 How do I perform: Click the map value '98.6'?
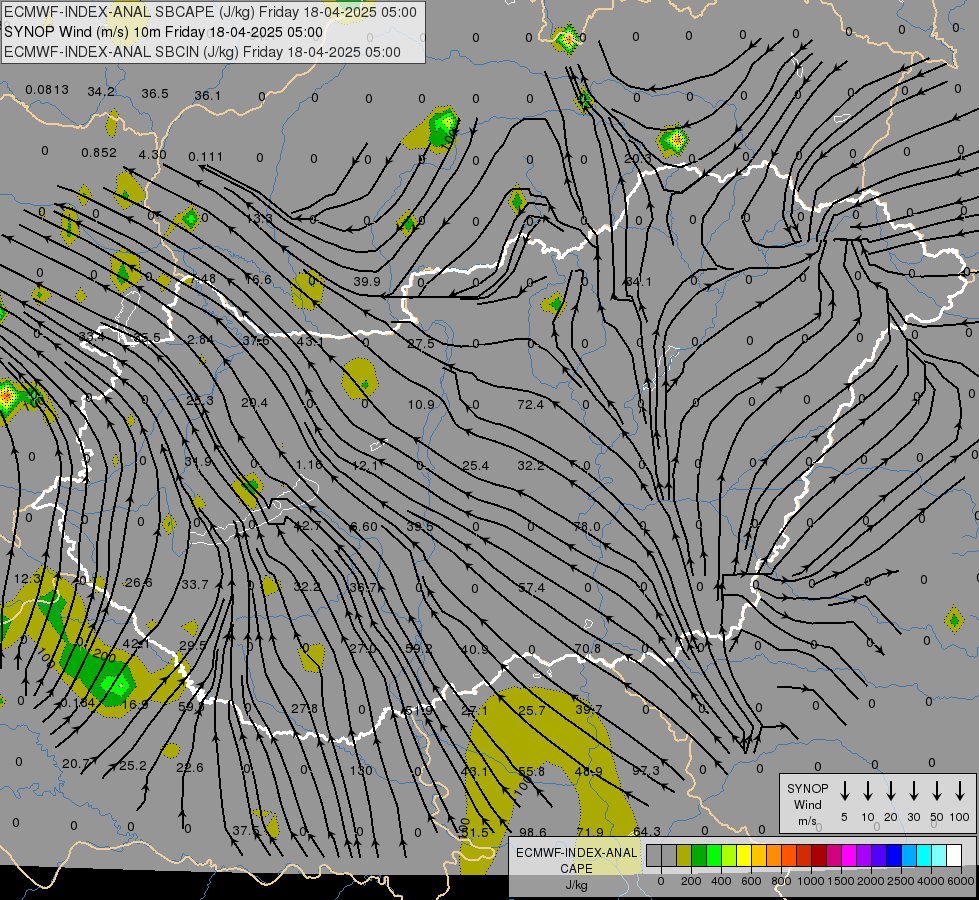[x=533, y=832]
